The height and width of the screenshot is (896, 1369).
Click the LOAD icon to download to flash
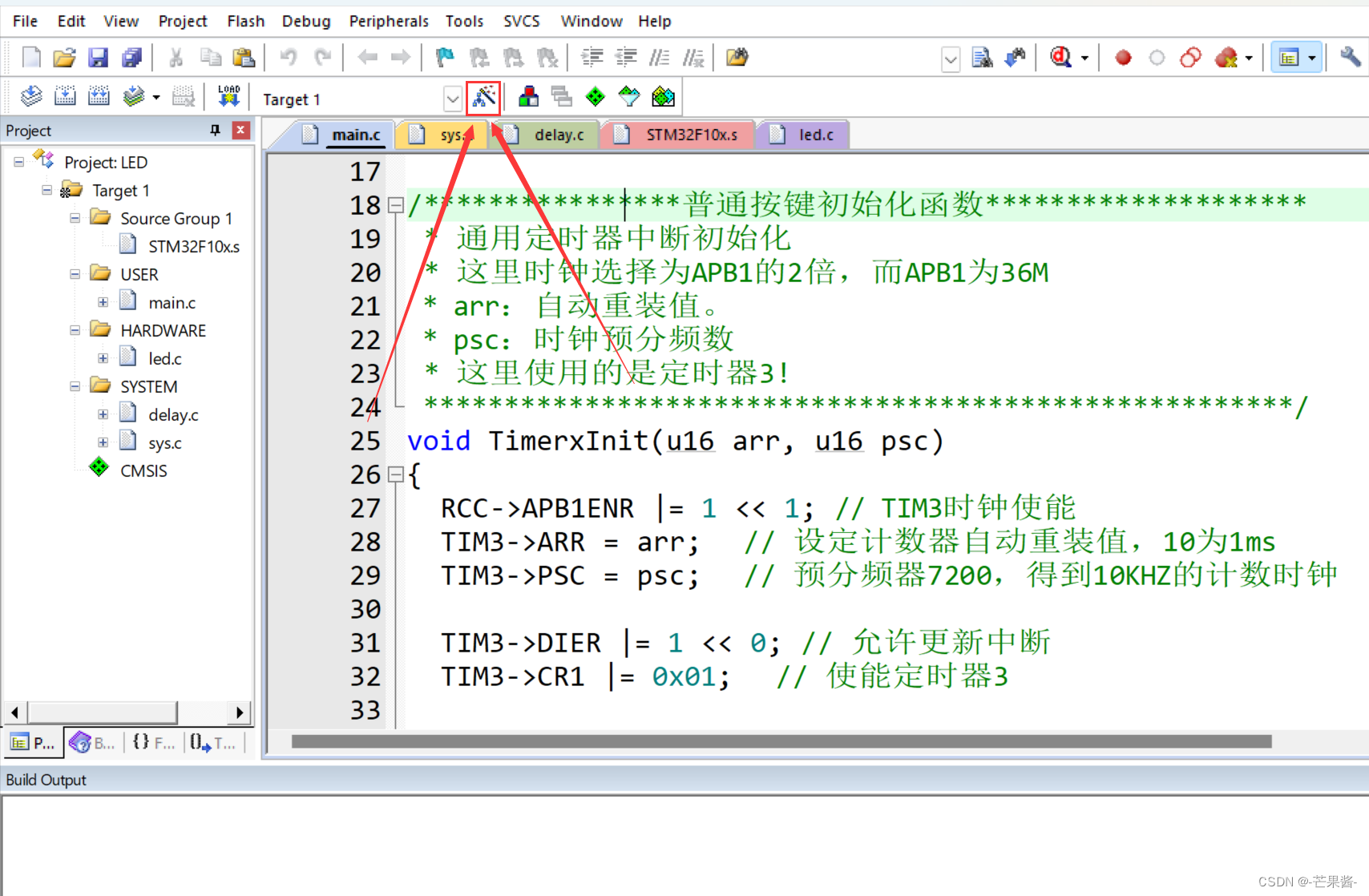228,95
